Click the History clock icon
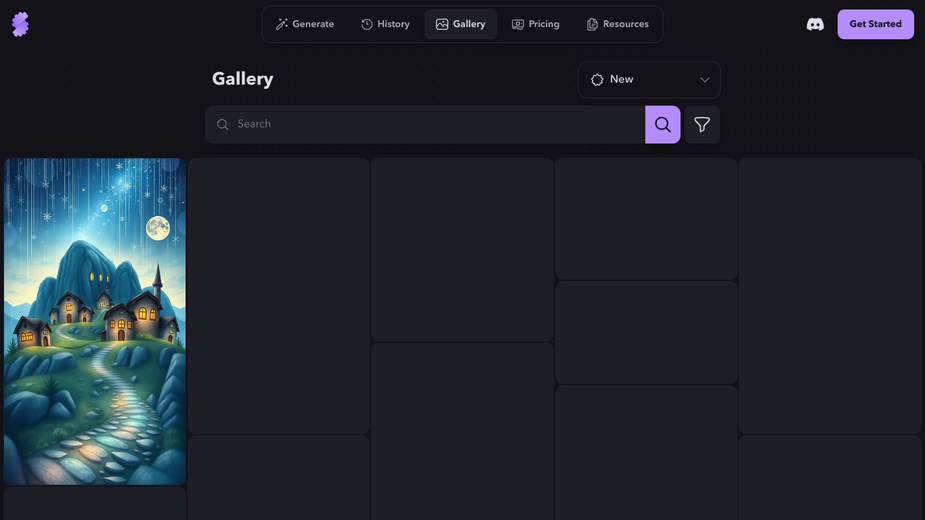Viewport: 925px width, 520px height. 367,24
